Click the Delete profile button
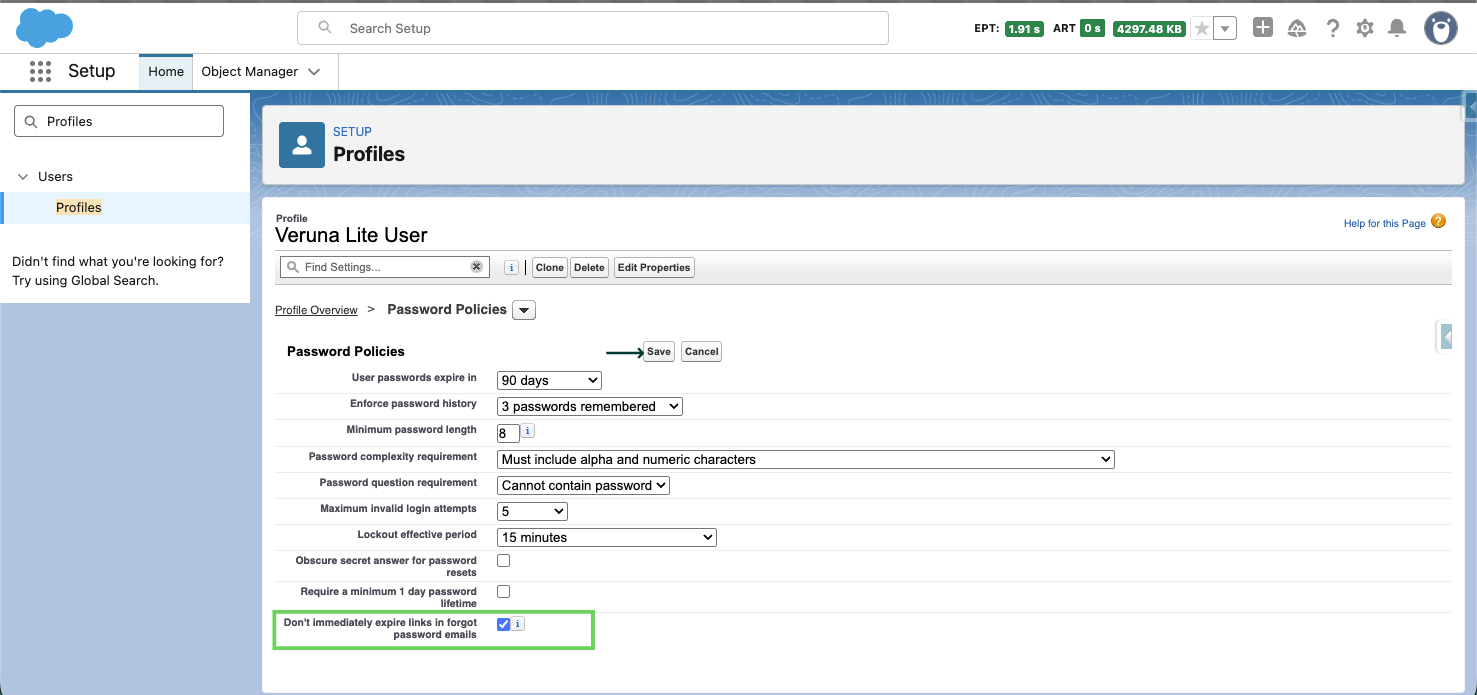Image resolution: width=1477 pixels, height=695 pixels. [x=589, y=267]
